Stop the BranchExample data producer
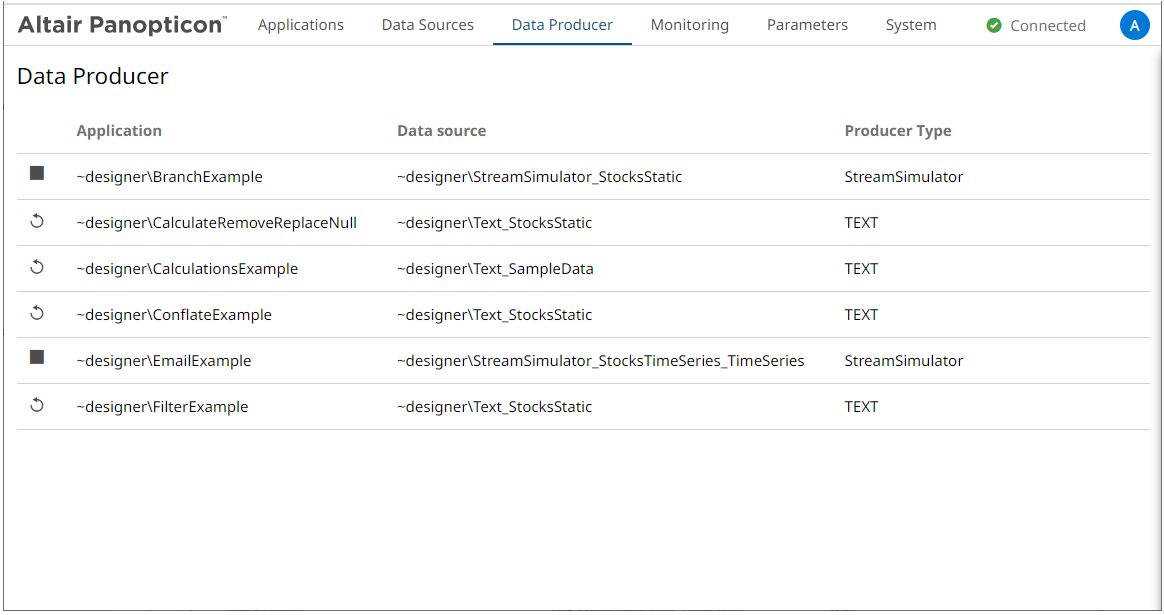 coord(37,174)
